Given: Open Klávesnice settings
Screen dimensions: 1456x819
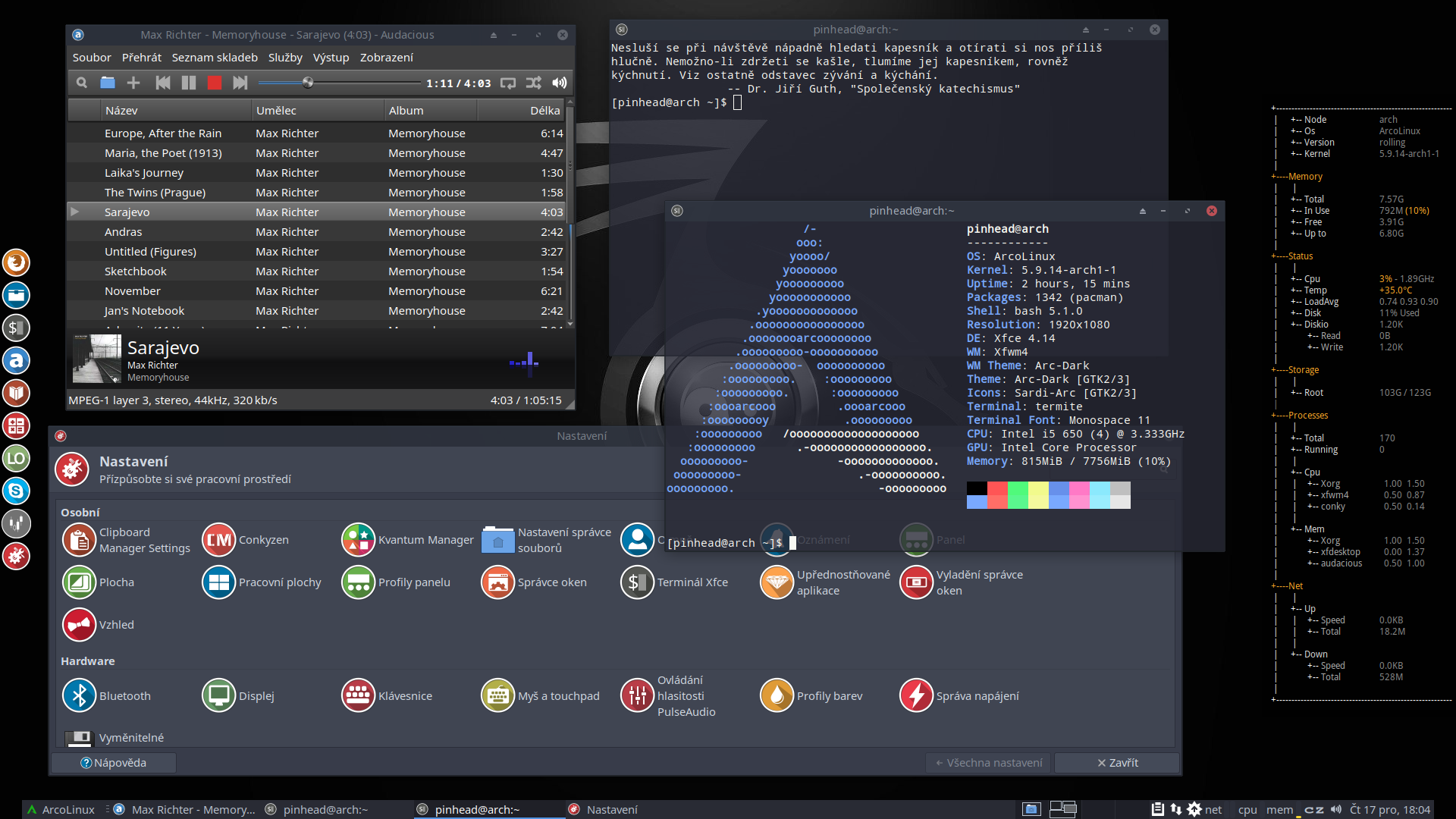Looking at the screenshot, I should pos(387,696).
